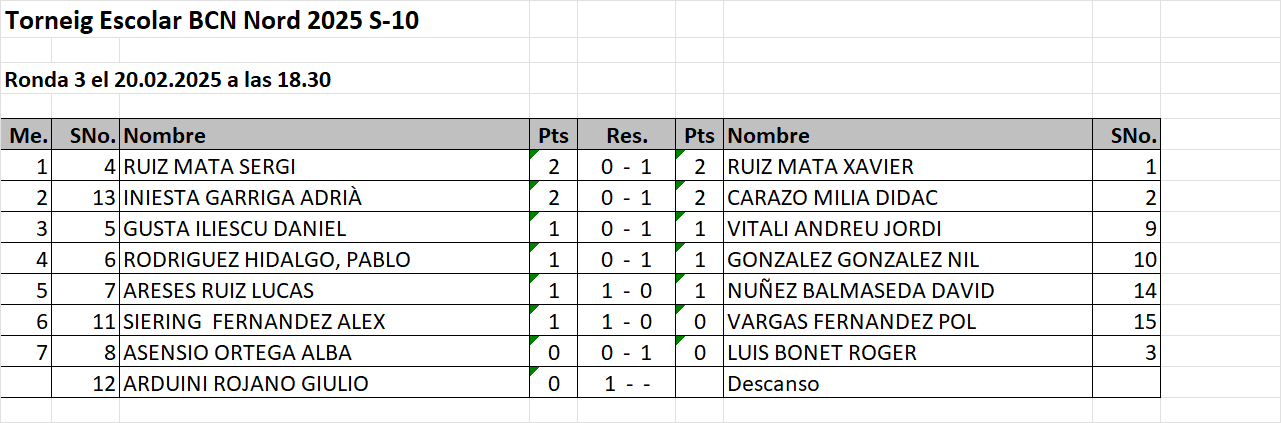Select VARGAS FERNANDEZ POL cell
This screenshot has width=1281, height=423.
click(907, 322)
